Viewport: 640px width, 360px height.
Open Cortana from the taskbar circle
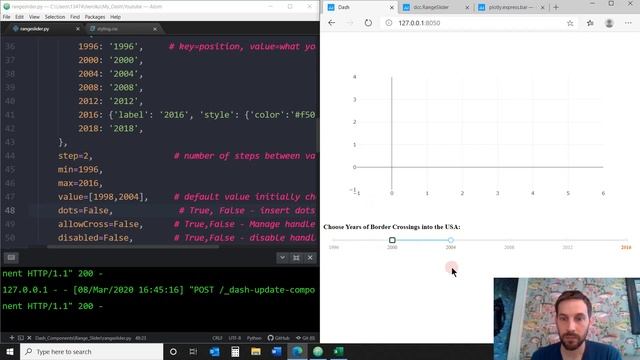point(173,351)
